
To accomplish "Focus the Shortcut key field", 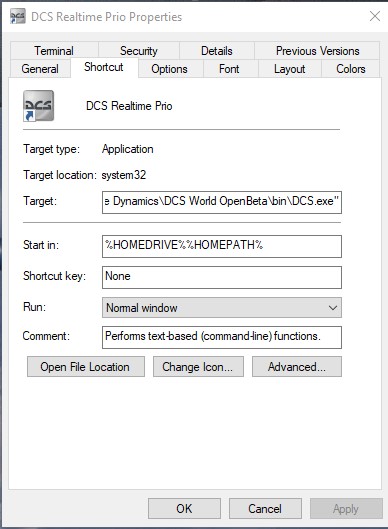I will pyautogui.click(x=222, y=277).
